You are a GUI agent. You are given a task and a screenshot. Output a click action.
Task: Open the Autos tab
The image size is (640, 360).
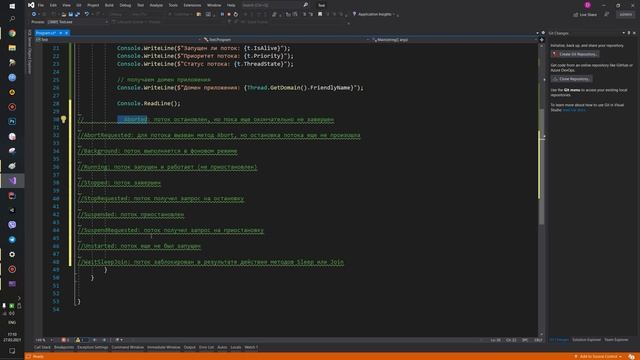(x=222, y=347)
